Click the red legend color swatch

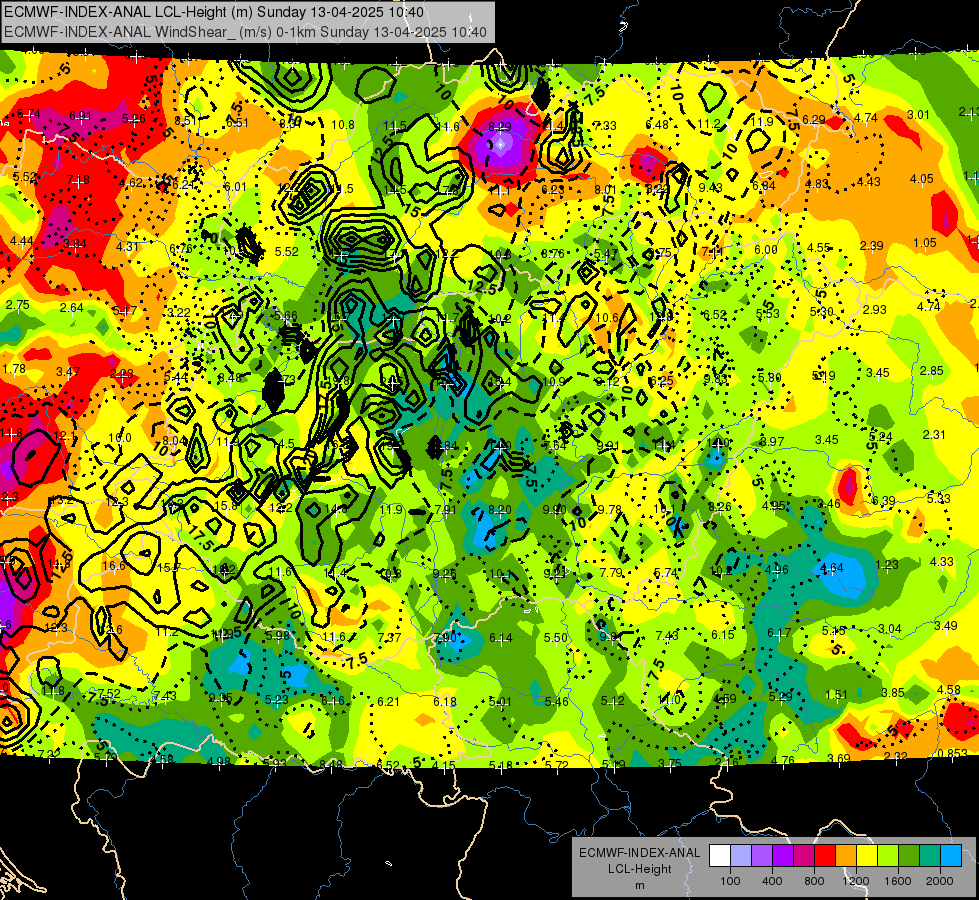point(825,856)
